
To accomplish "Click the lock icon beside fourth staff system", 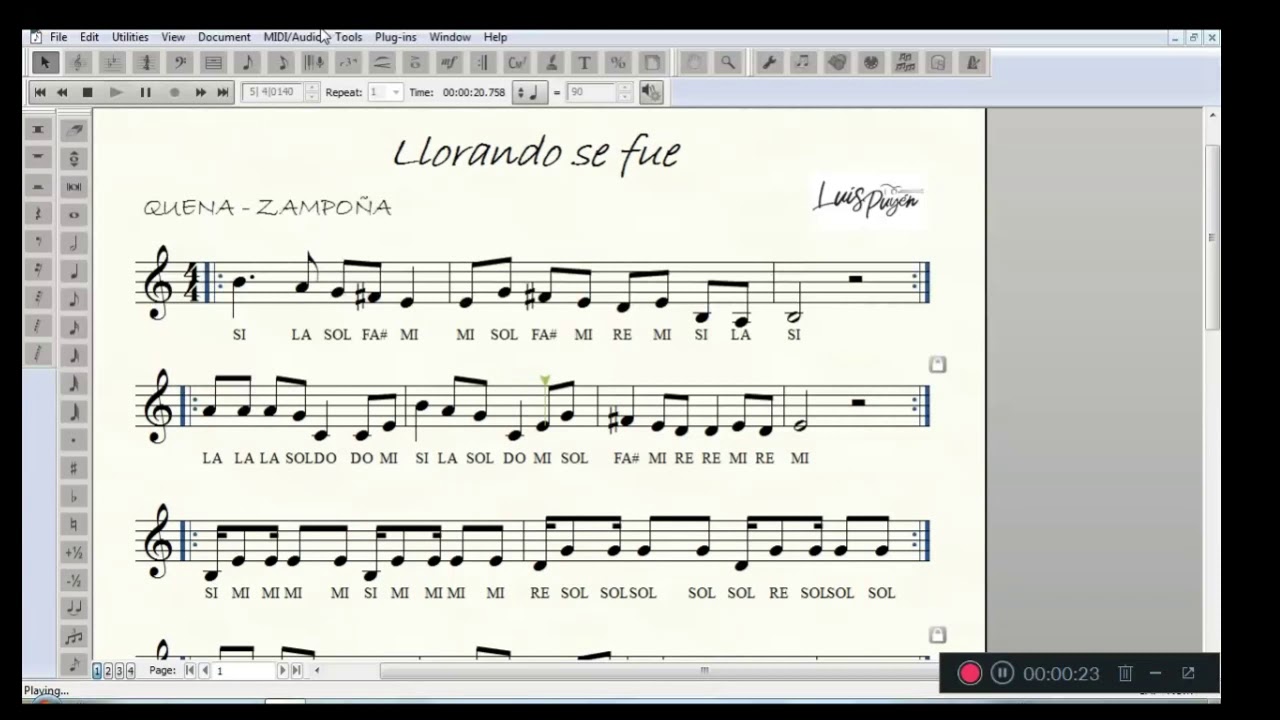I will tap(937, 635).
